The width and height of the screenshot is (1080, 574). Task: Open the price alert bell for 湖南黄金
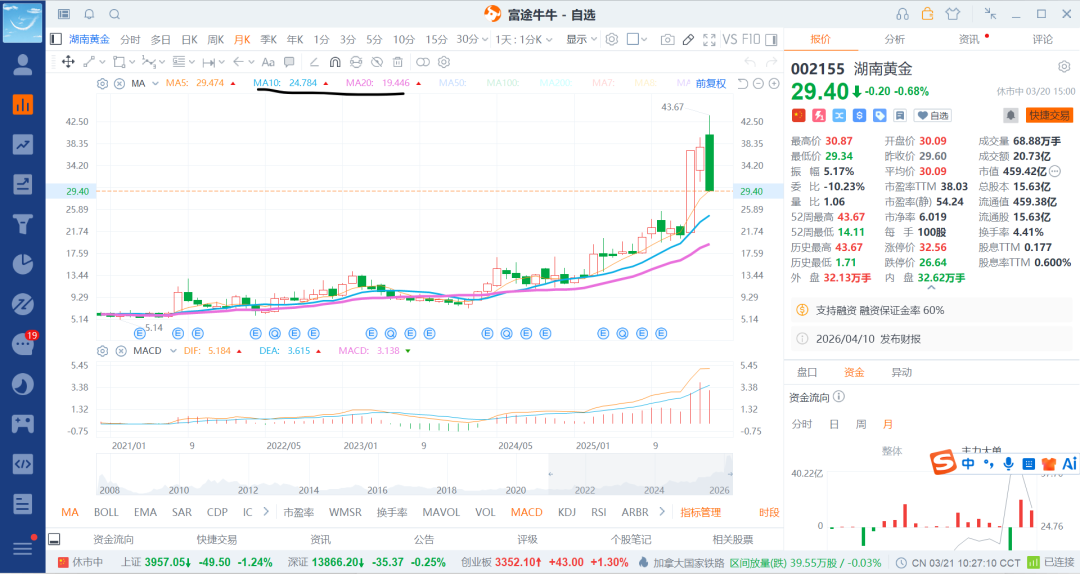coord(1010,115)
